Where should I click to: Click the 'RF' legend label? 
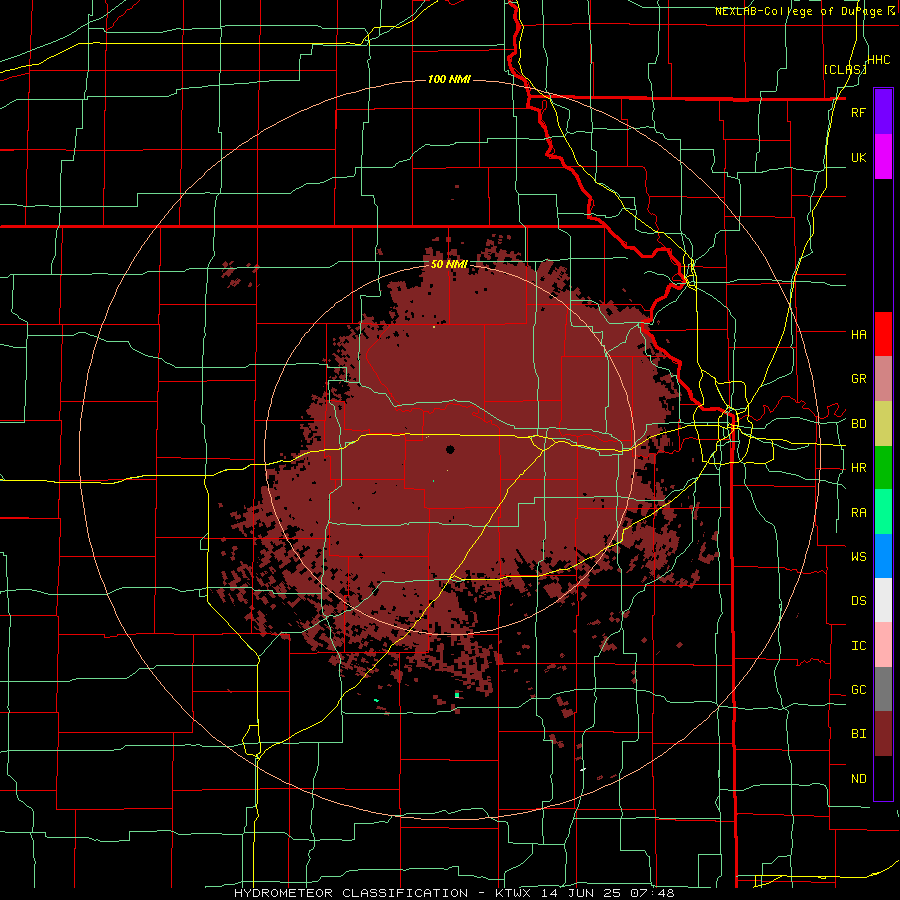(x=858, y=112)
